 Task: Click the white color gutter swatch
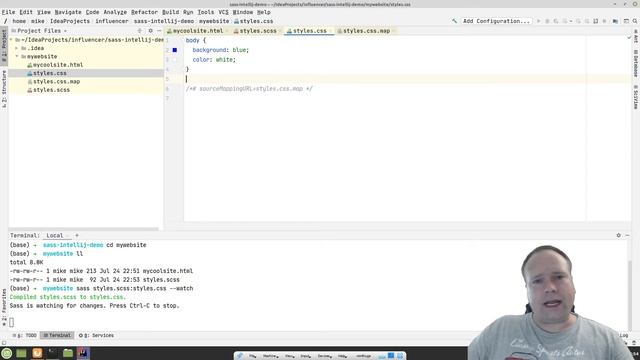point(175,60)
